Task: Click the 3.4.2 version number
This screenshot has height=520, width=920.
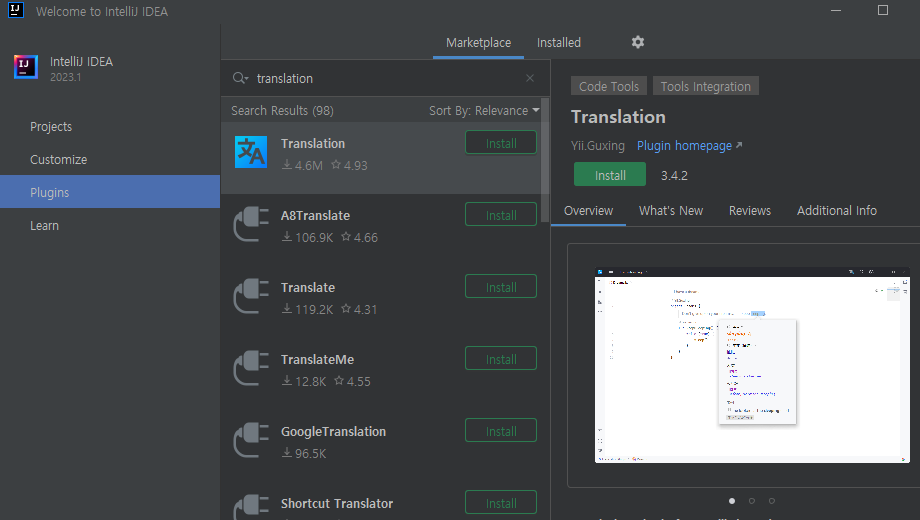Action: (x=674, y=175)
